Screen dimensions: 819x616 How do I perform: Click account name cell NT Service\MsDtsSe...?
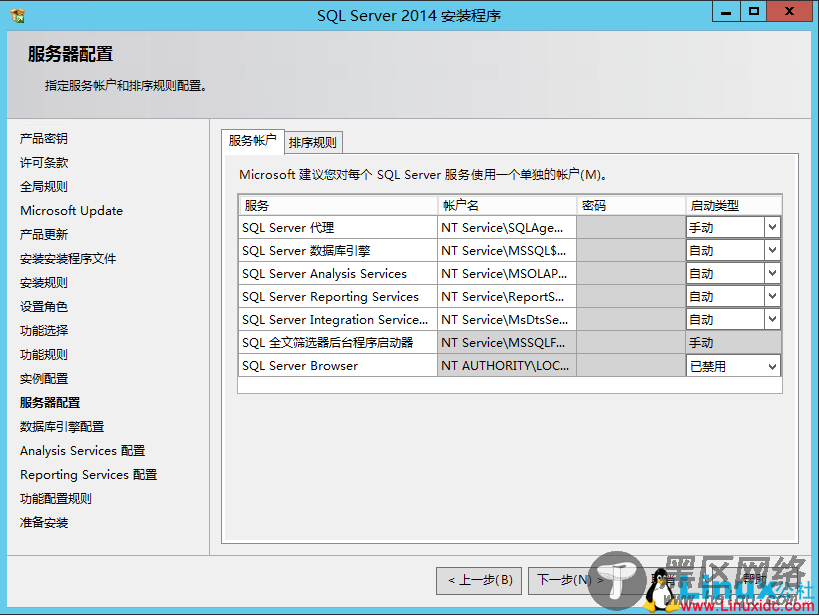click(507, 319)
